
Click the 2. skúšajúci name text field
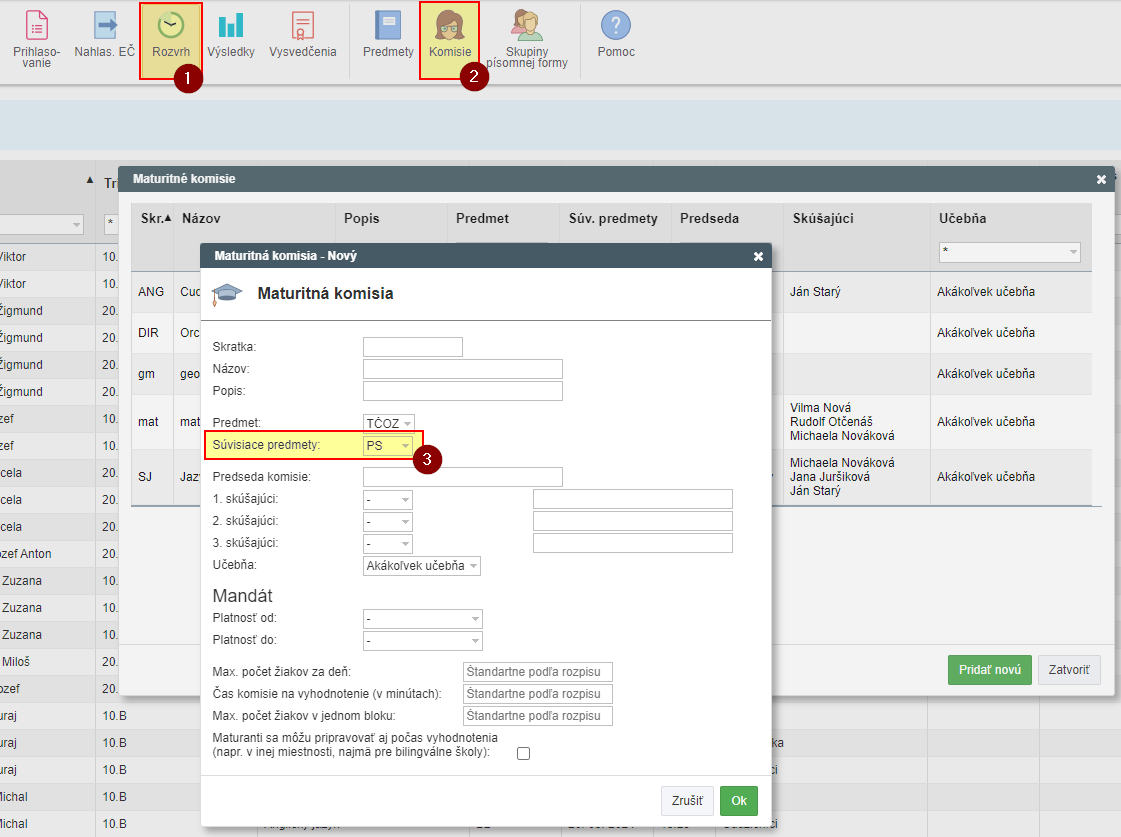pos(633,521)
